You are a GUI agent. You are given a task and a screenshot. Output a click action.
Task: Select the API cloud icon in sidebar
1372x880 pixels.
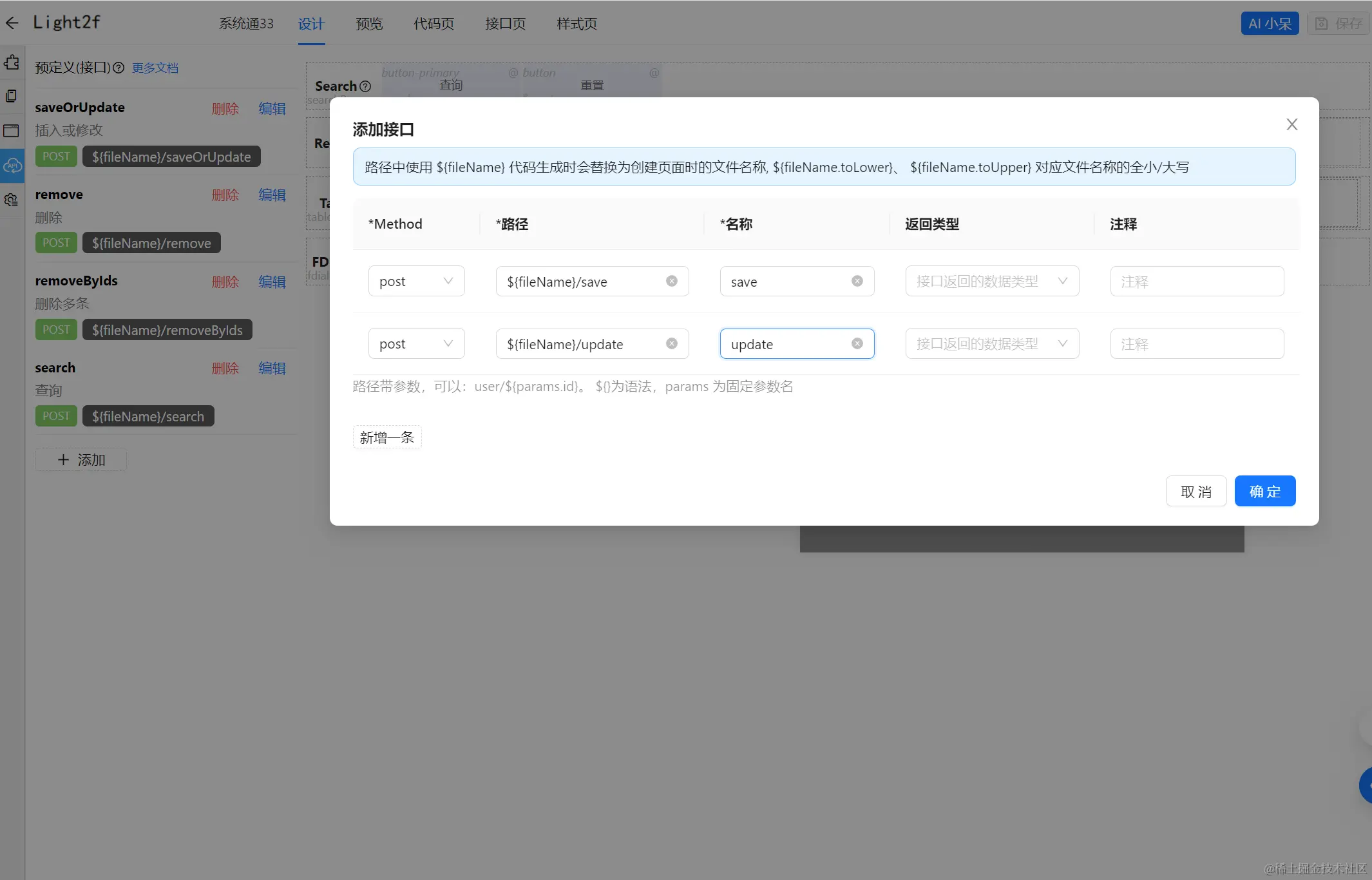[x=12, y=166]
